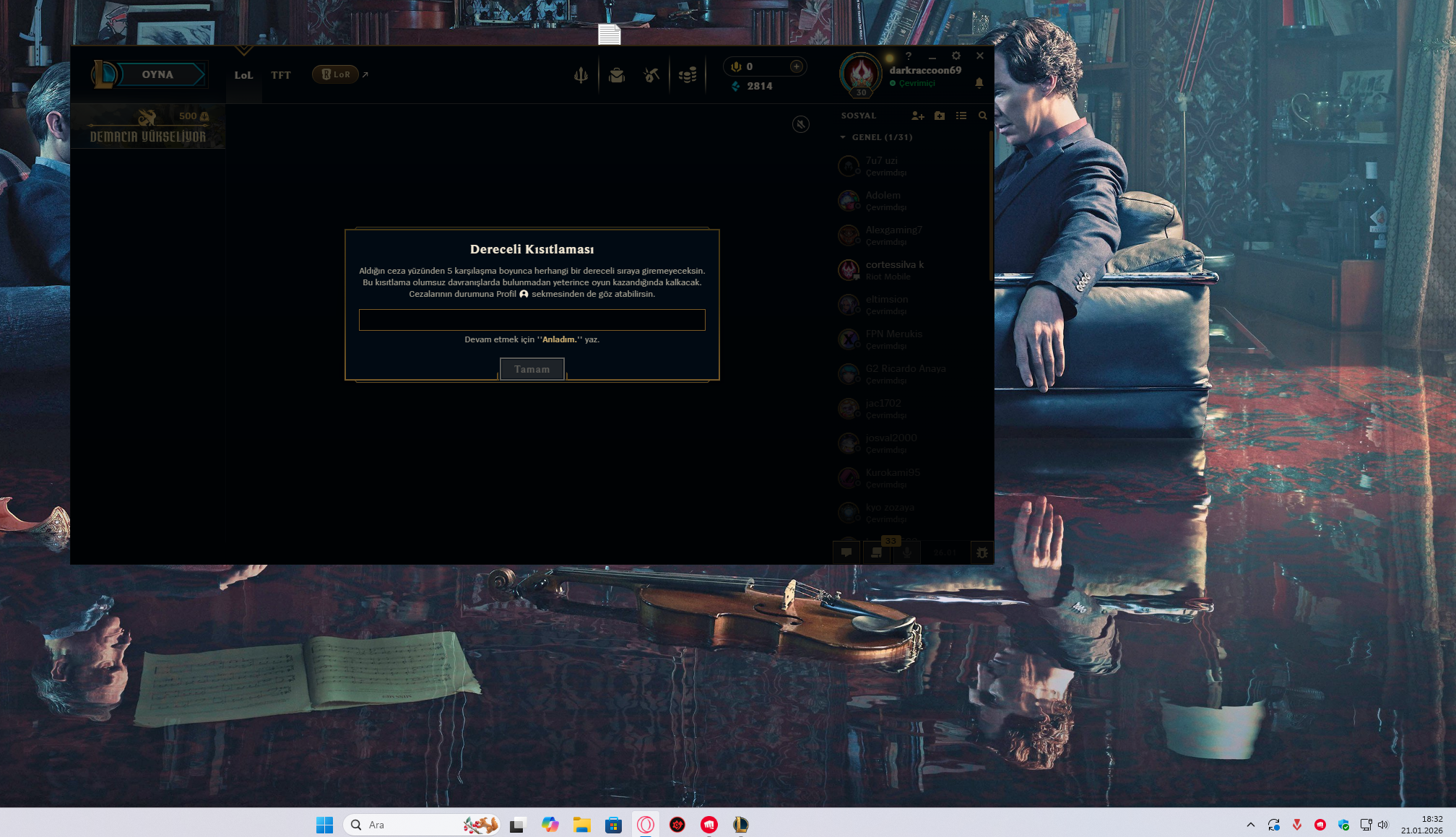Click the bug report icon
The image size is (1456, 837).
tap(982, 552)
